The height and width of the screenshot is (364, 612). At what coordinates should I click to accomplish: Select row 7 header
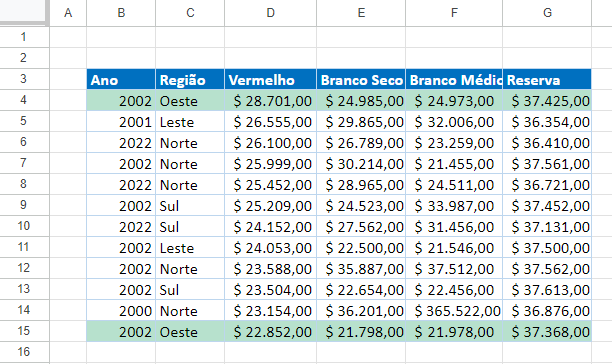(24, 163)
